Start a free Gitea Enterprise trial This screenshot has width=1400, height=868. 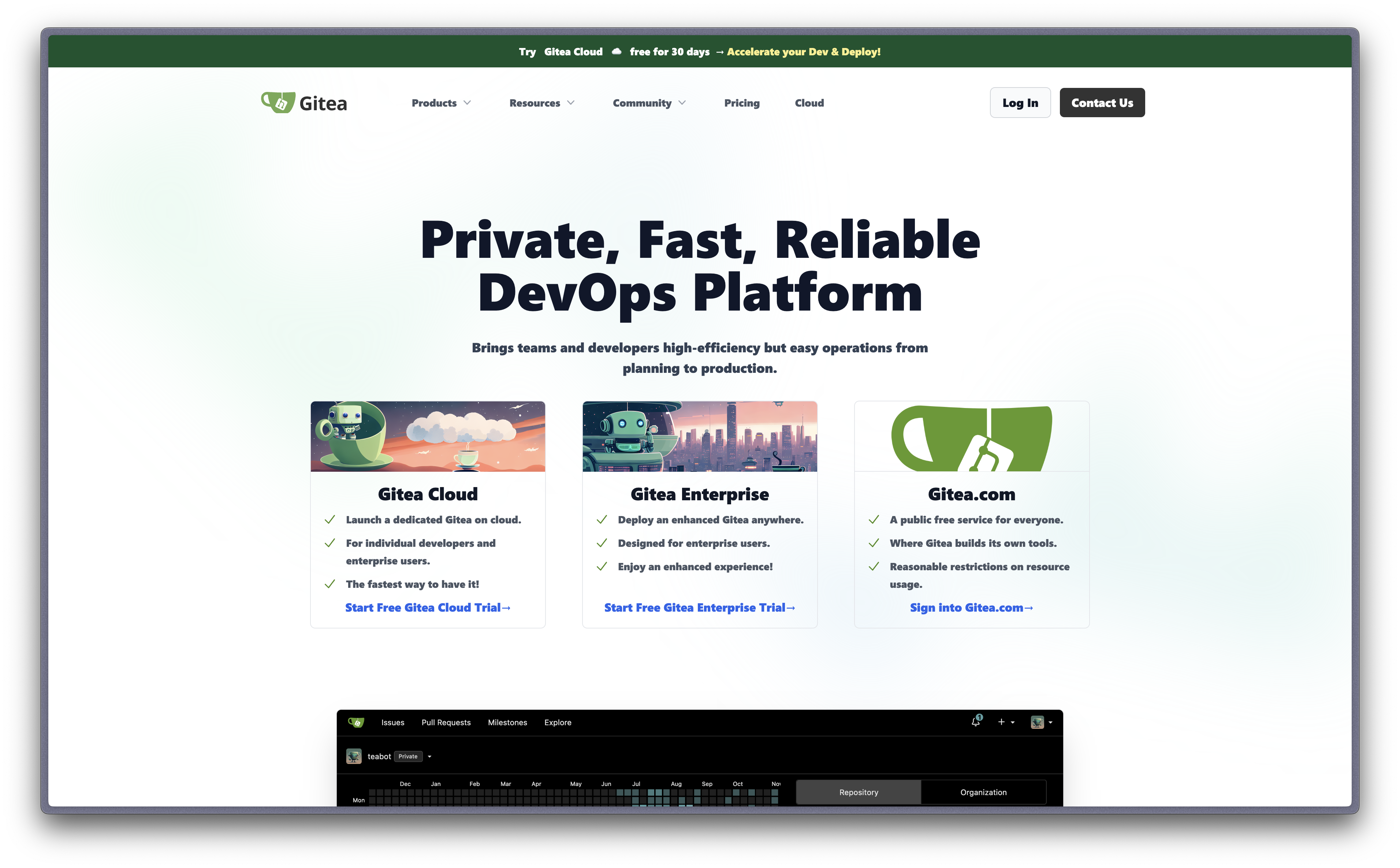click(699, 607)
